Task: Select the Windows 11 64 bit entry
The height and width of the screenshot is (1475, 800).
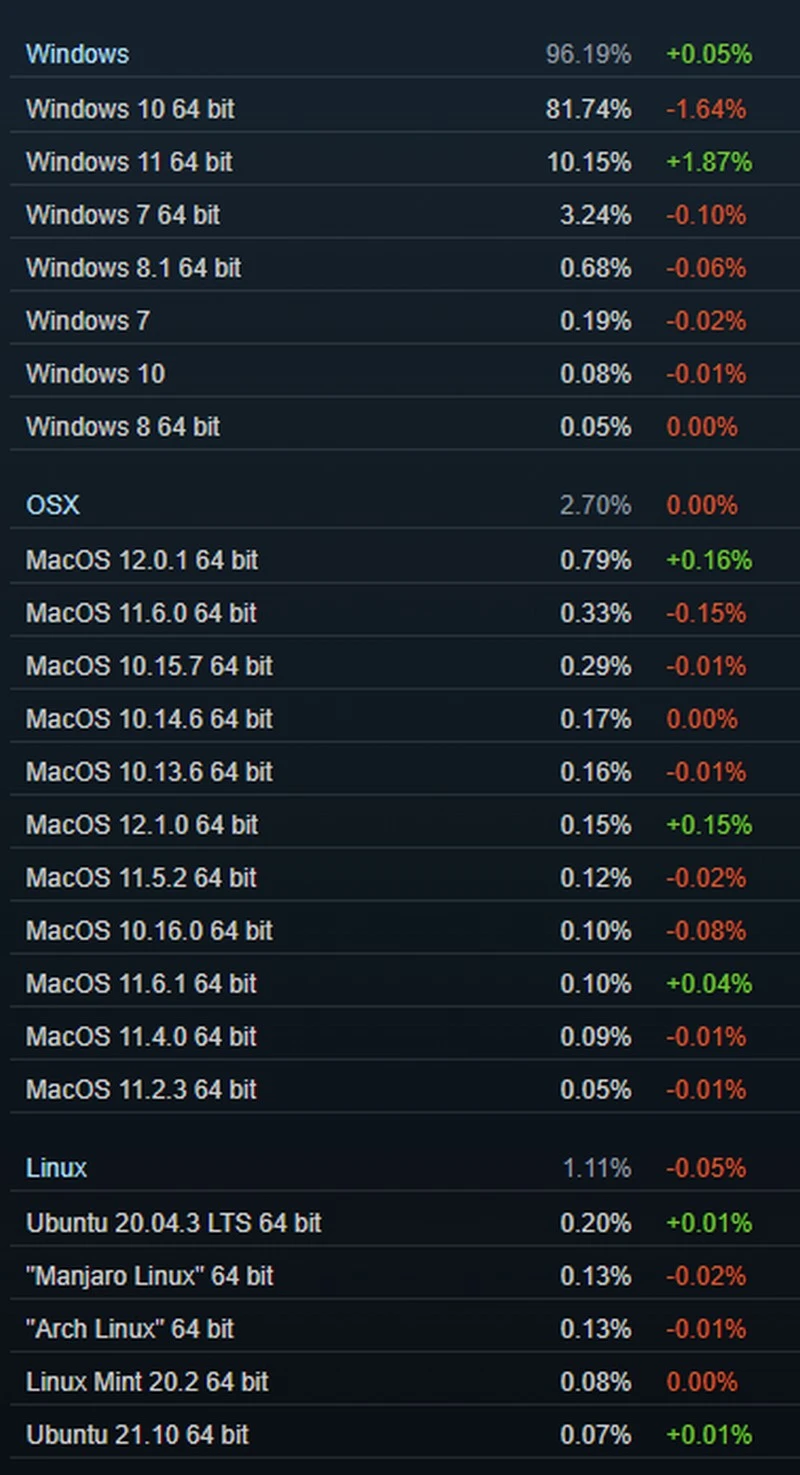Action: [129, 162]
